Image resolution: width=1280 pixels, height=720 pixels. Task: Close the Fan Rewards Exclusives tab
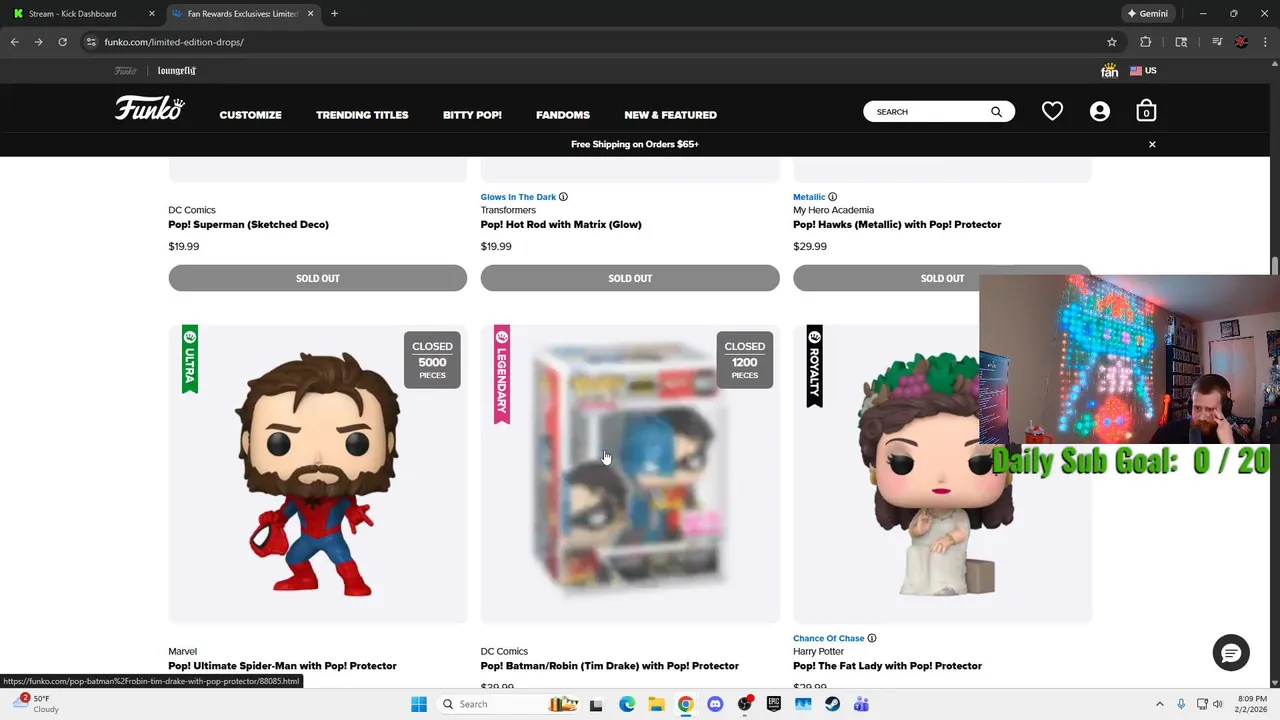310,14
